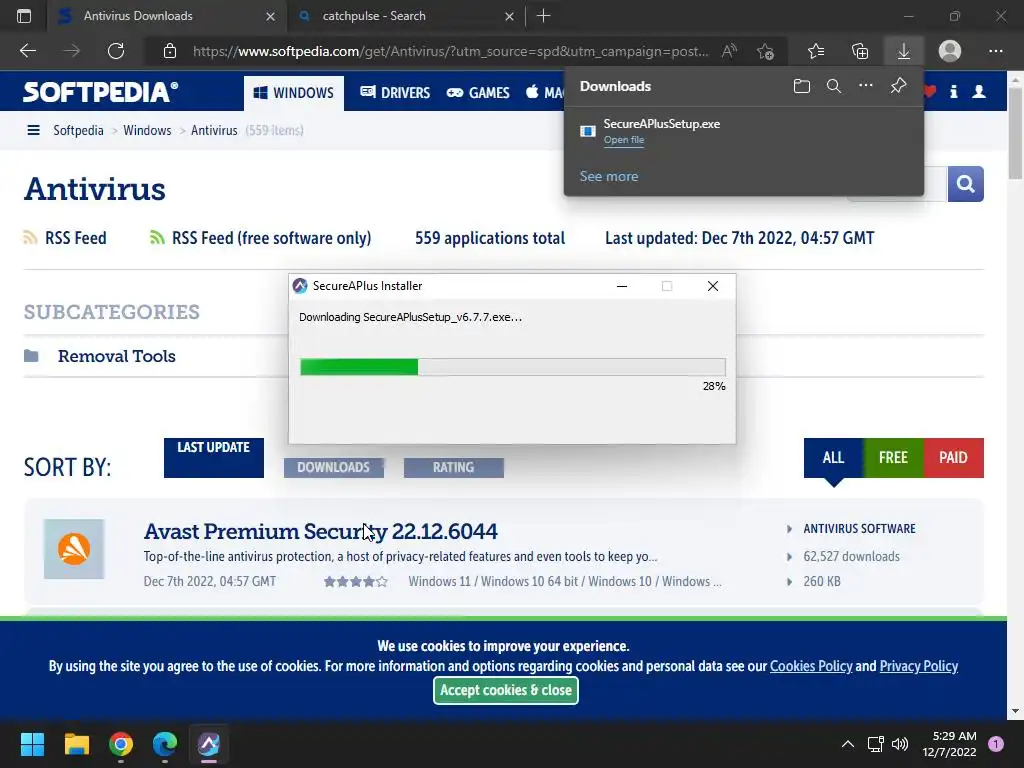Open the GAMES category

pyautogui.click(x=478, y=93)
